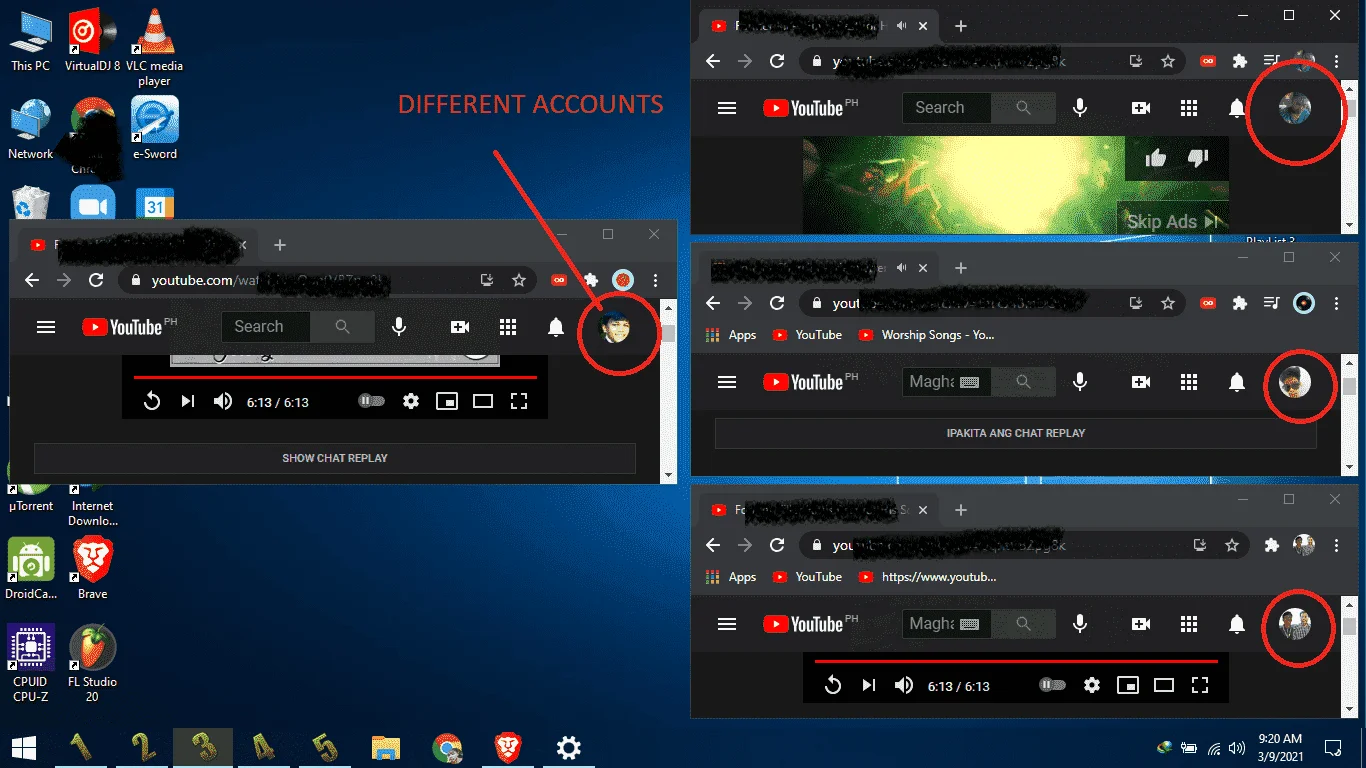Skip to next video in left window player

coord(187,401)
